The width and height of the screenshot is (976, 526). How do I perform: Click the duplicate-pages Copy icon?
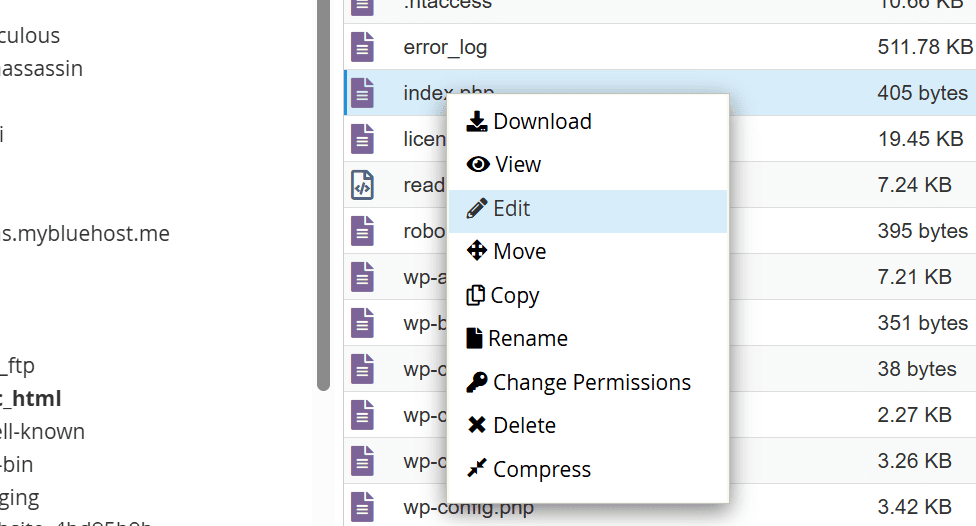tap(476, 295)
